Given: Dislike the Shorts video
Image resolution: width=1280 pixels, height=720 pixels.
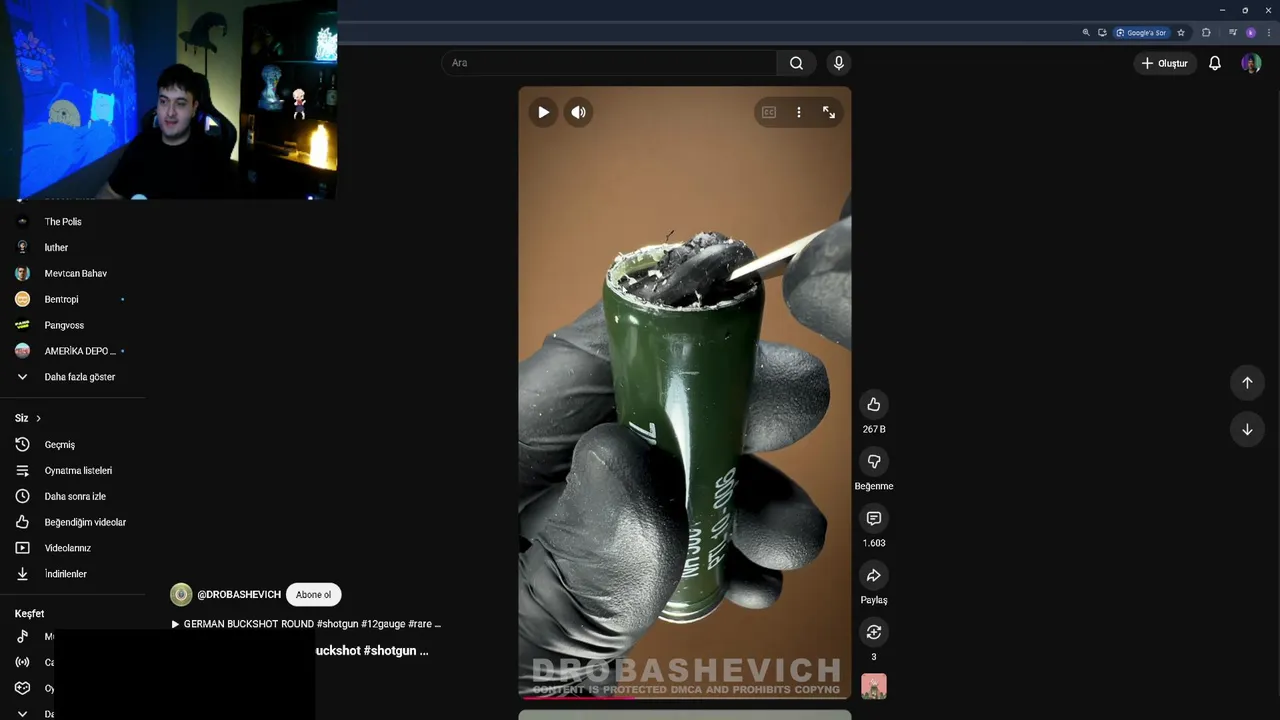Looking at the screenshot, I should click(x=874, y=461).
